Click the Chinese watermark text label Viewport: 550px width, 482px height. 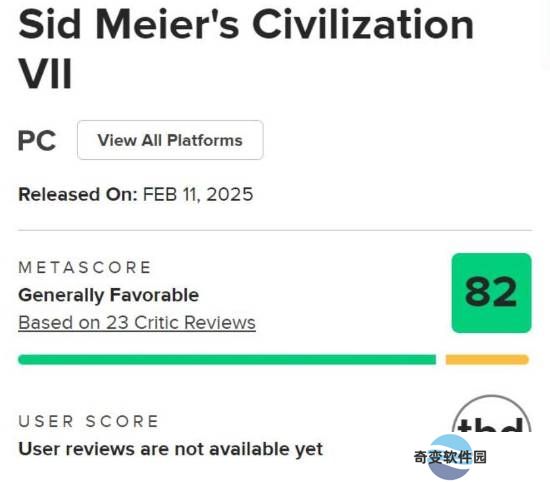pyautogui.click(x=450, y=457)
